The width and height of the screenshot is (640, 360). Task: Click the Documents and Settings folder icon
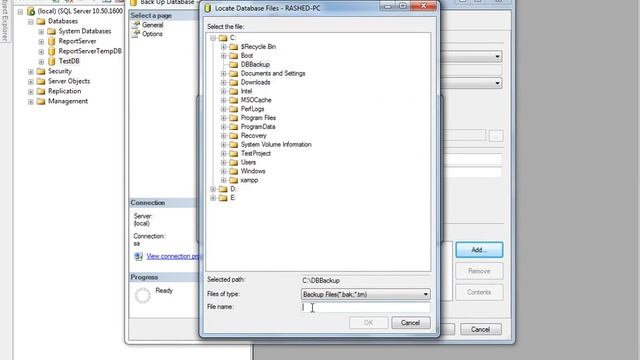233,73
